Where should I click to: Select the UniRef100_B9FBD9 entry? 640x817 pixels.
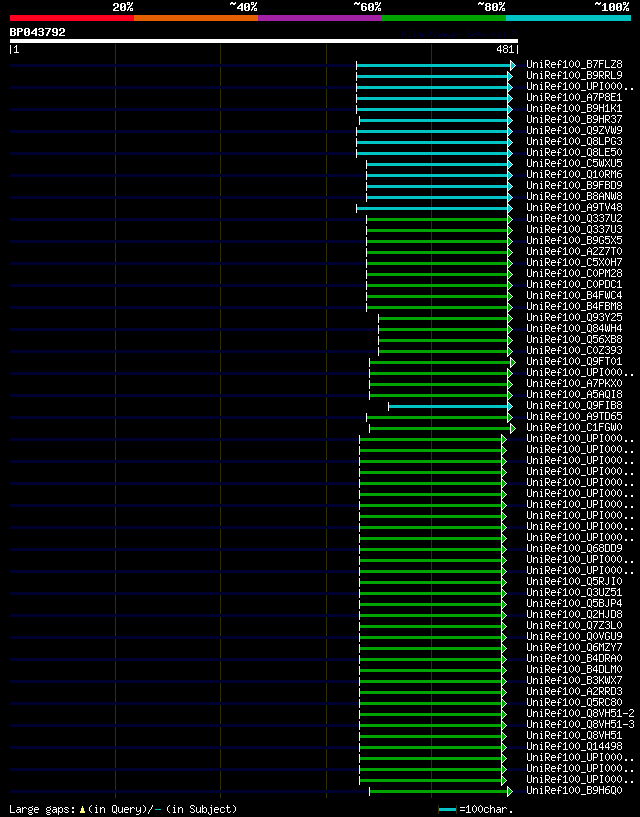574,185
